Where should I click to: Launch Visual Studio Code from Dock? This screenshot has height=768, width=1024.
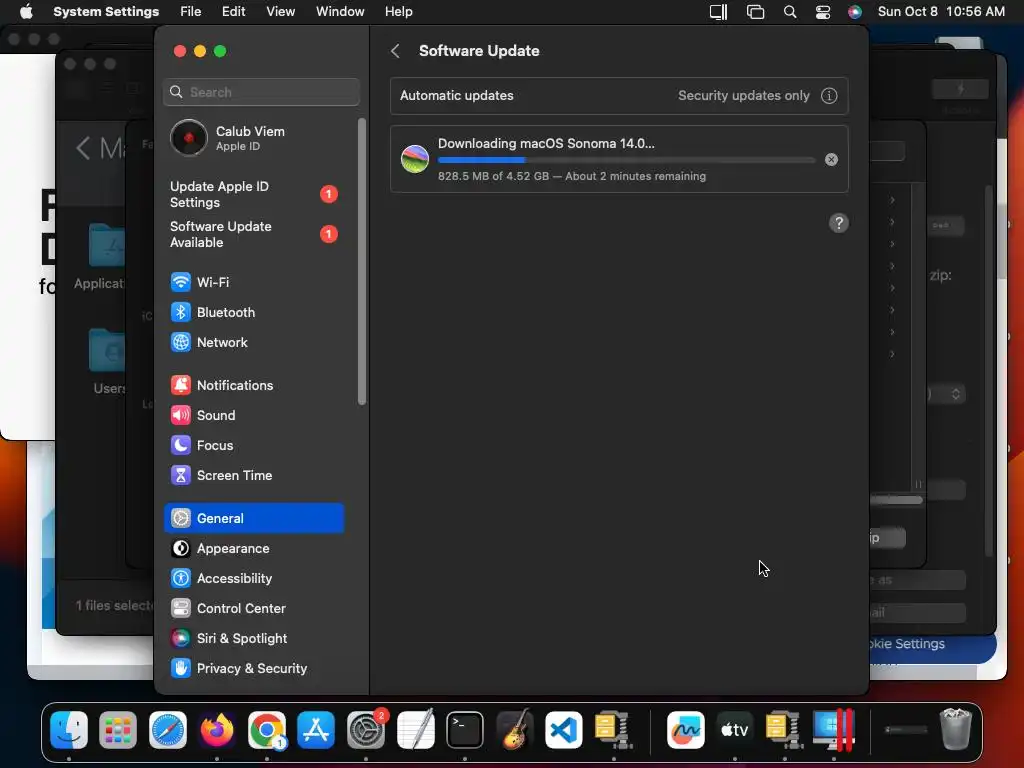(564, 729)
